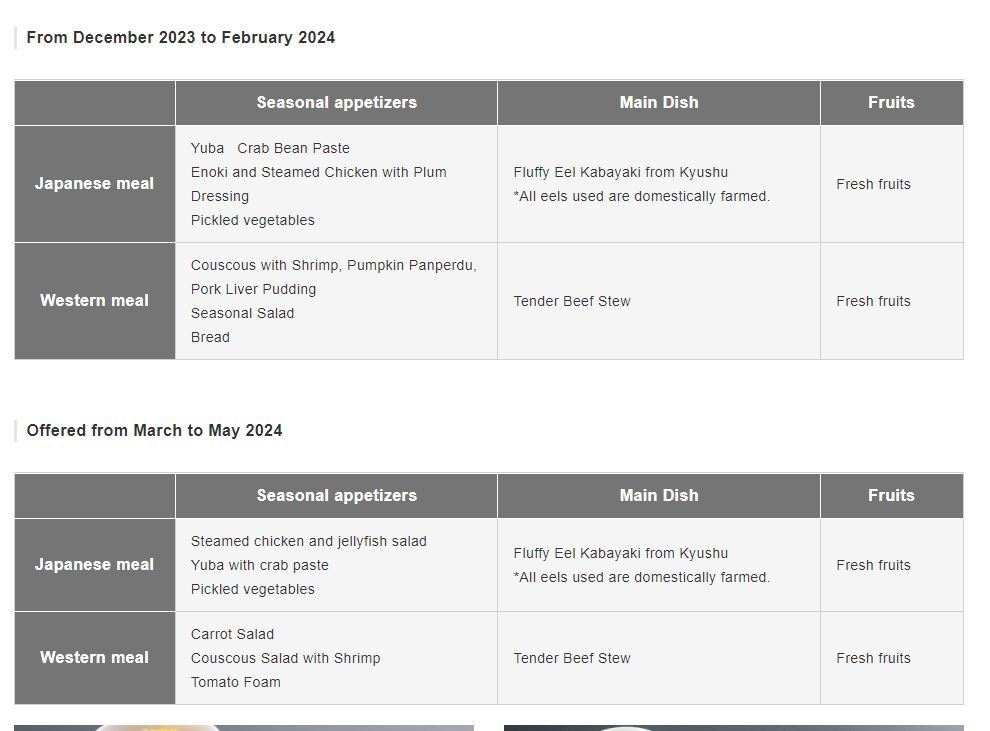Click 'Japanese meal' row header in spring table
The height and width of the screenshot is (731, 990).
click(x=95, y=565)
